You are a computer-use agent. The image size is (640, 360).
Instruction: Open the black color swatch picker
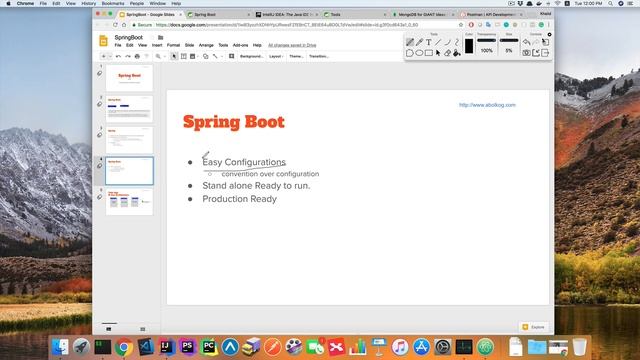click(x=469, y=46)
